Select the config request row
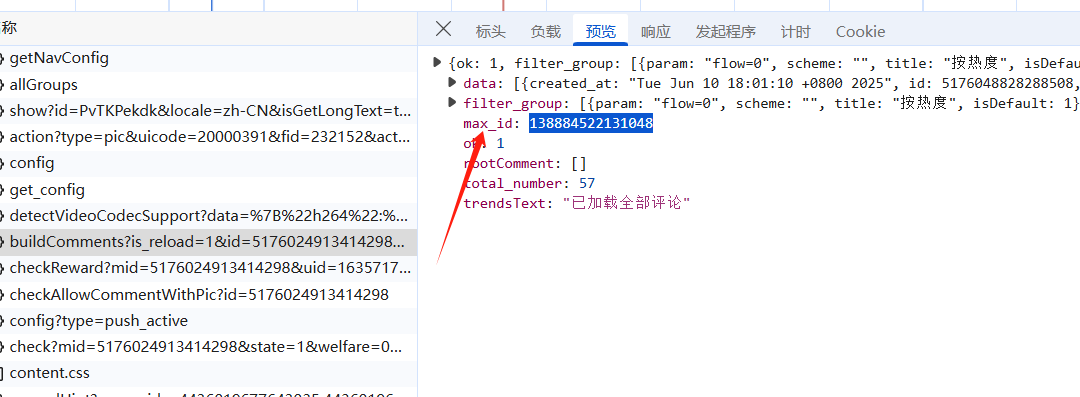Image resolution: width=1080 pixels, height=397 pixels. point(208,163)
